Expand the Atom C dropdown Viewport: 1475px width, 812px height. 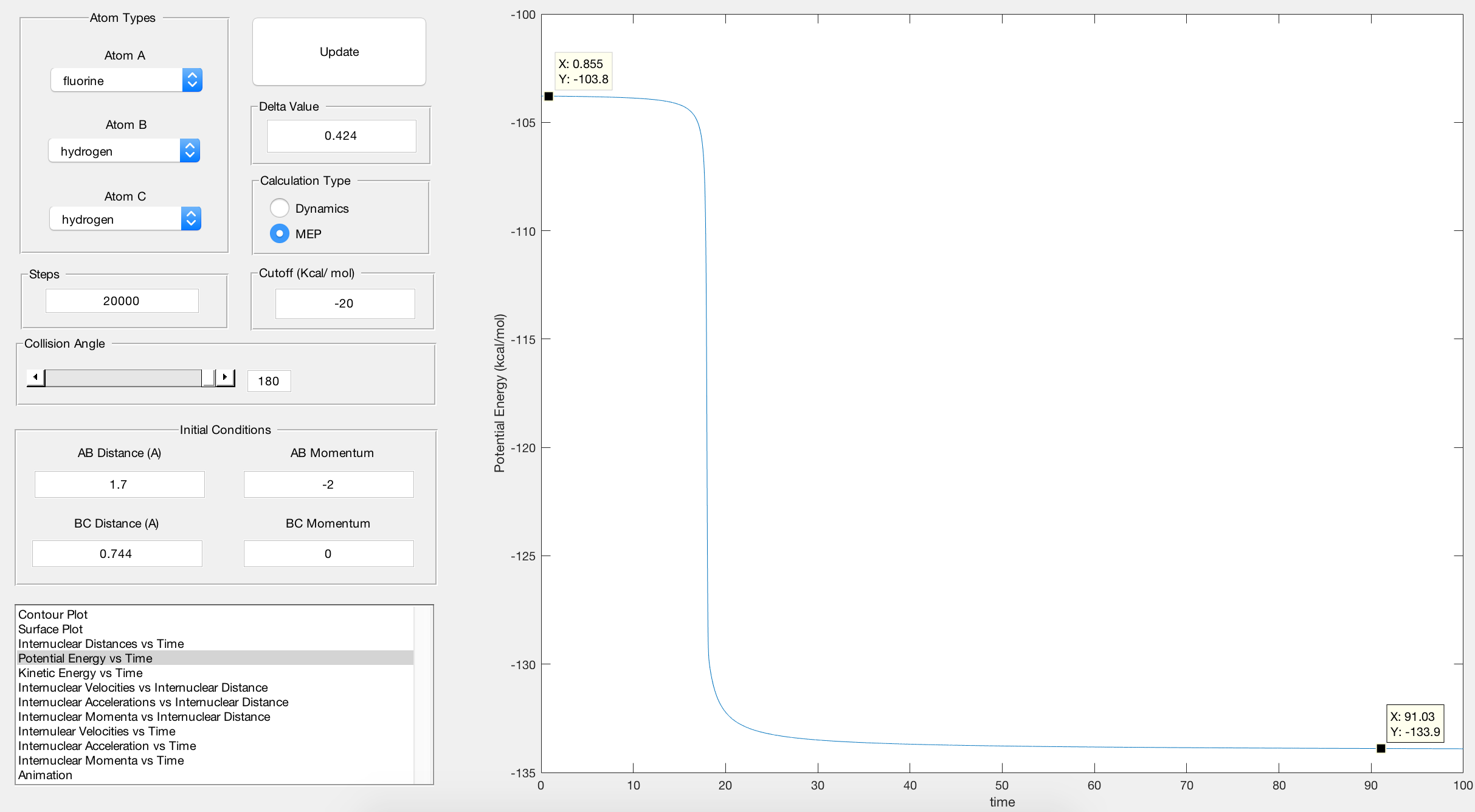pos(125,219)
